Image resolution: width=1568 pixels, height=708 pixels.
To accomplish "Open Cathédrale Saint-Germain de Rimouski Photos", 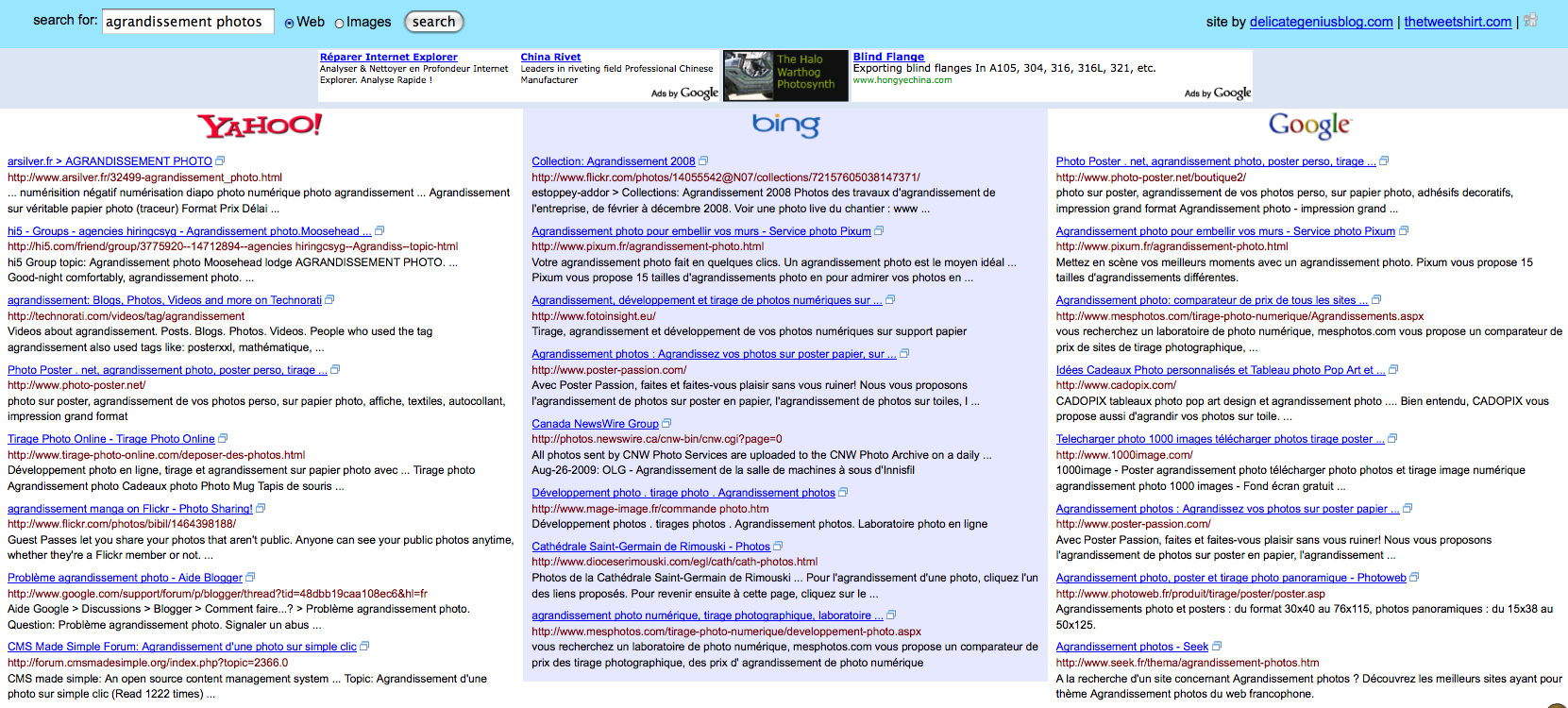I will click(x=650, y=547).
